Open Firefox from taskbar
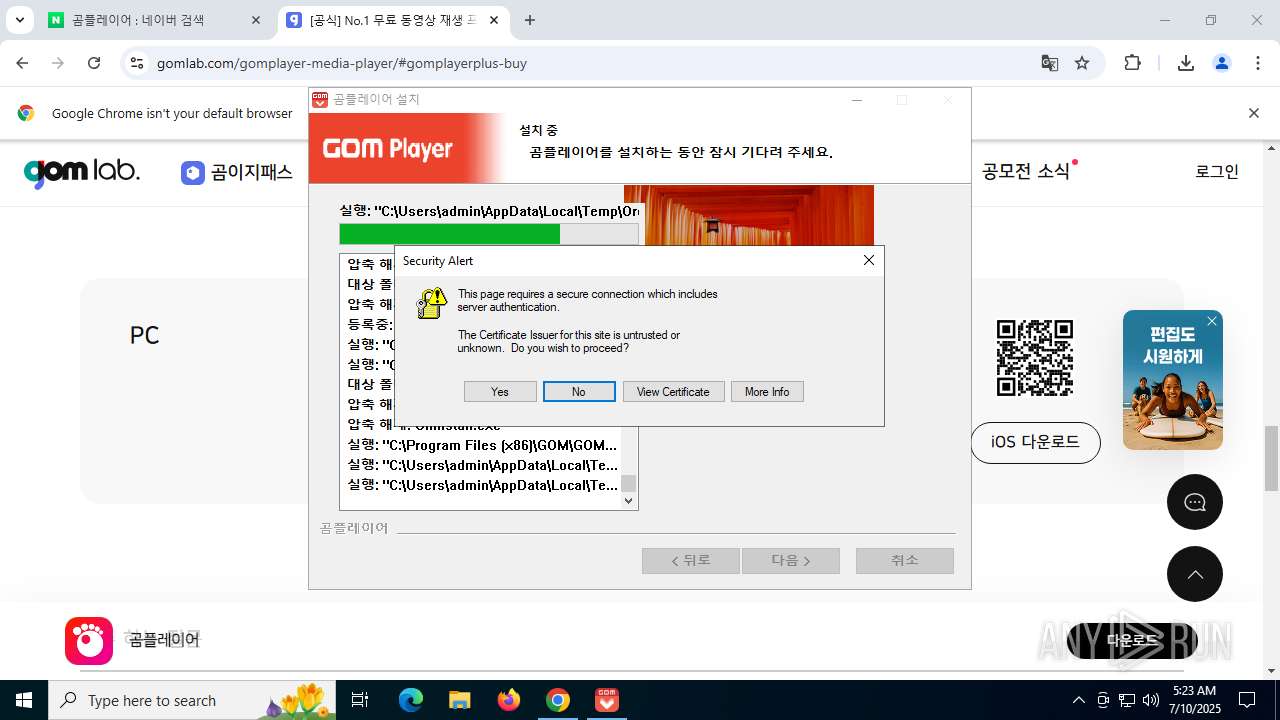The height and width of the screenshot is (720, 1280). (509, 700)
